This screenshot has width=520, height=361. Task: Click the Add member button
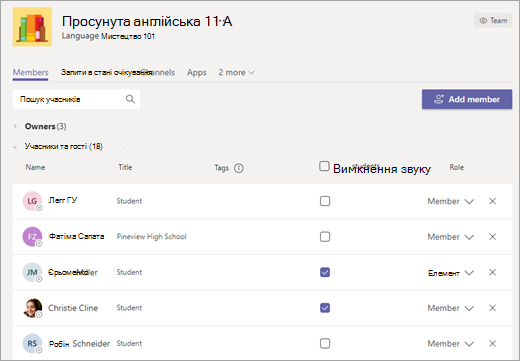(x=467, y=99)
